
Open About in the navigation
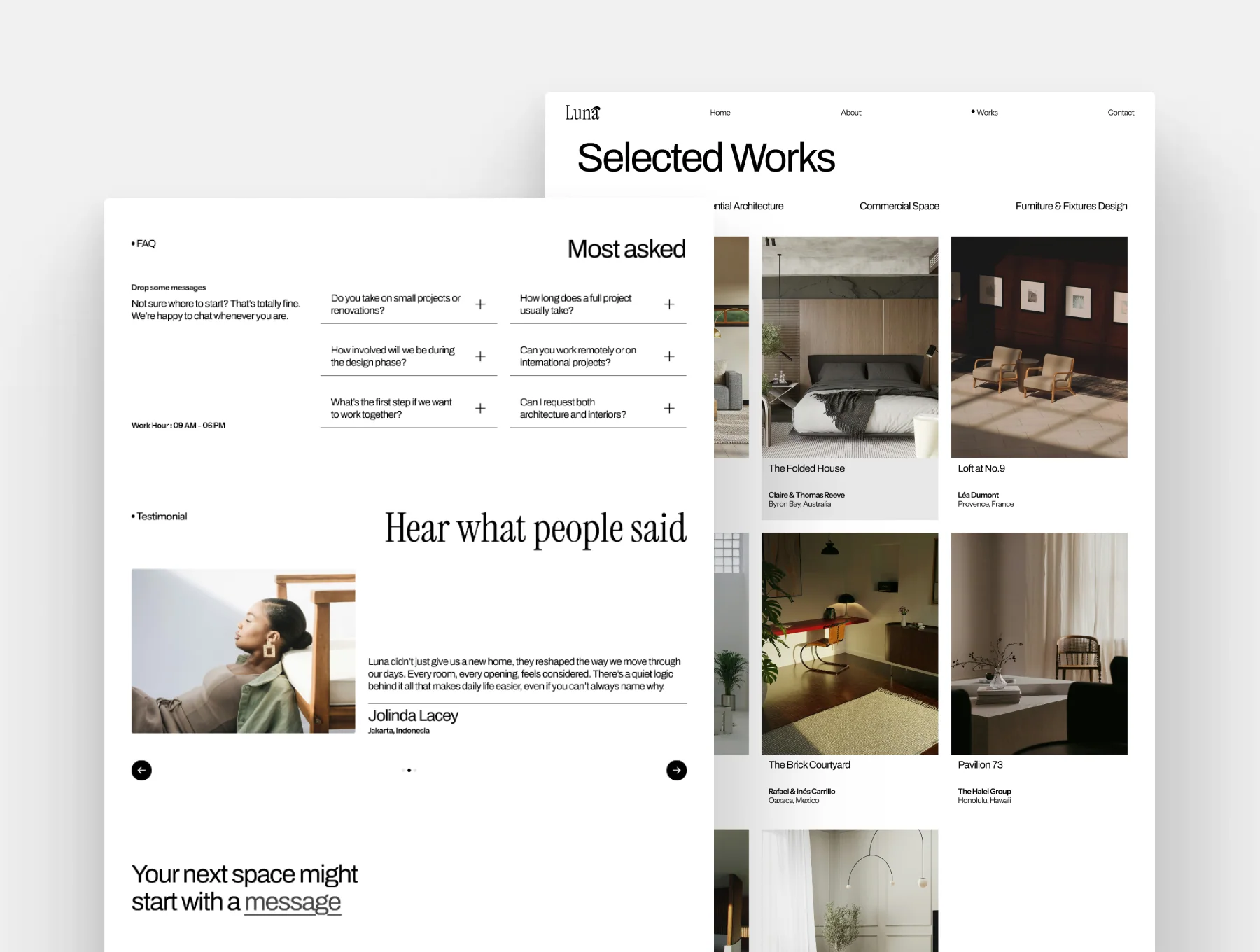(x=851, y=113)
